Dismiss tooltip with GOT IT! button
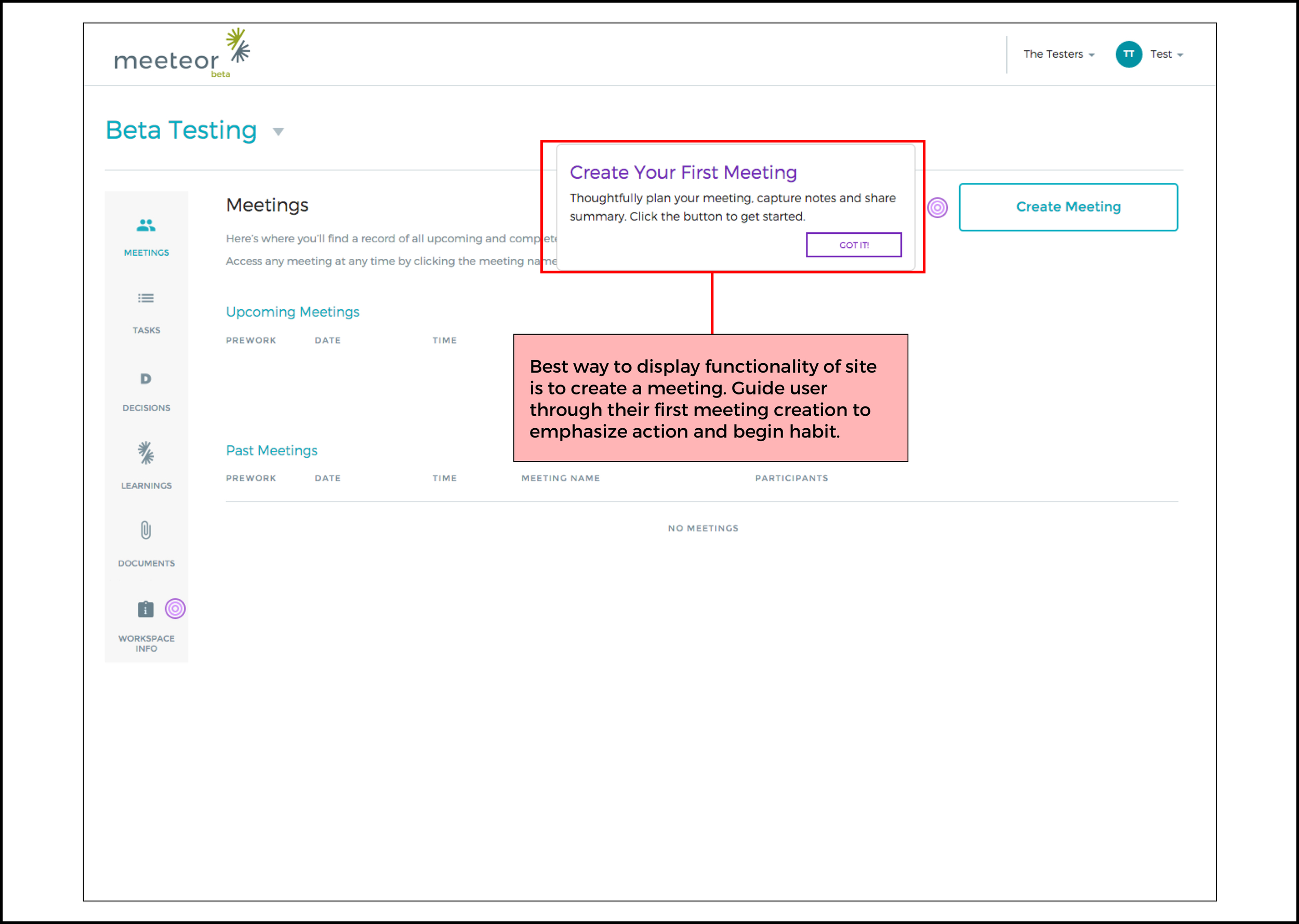Screen dimensions: 1299x924 pos(854,245)
